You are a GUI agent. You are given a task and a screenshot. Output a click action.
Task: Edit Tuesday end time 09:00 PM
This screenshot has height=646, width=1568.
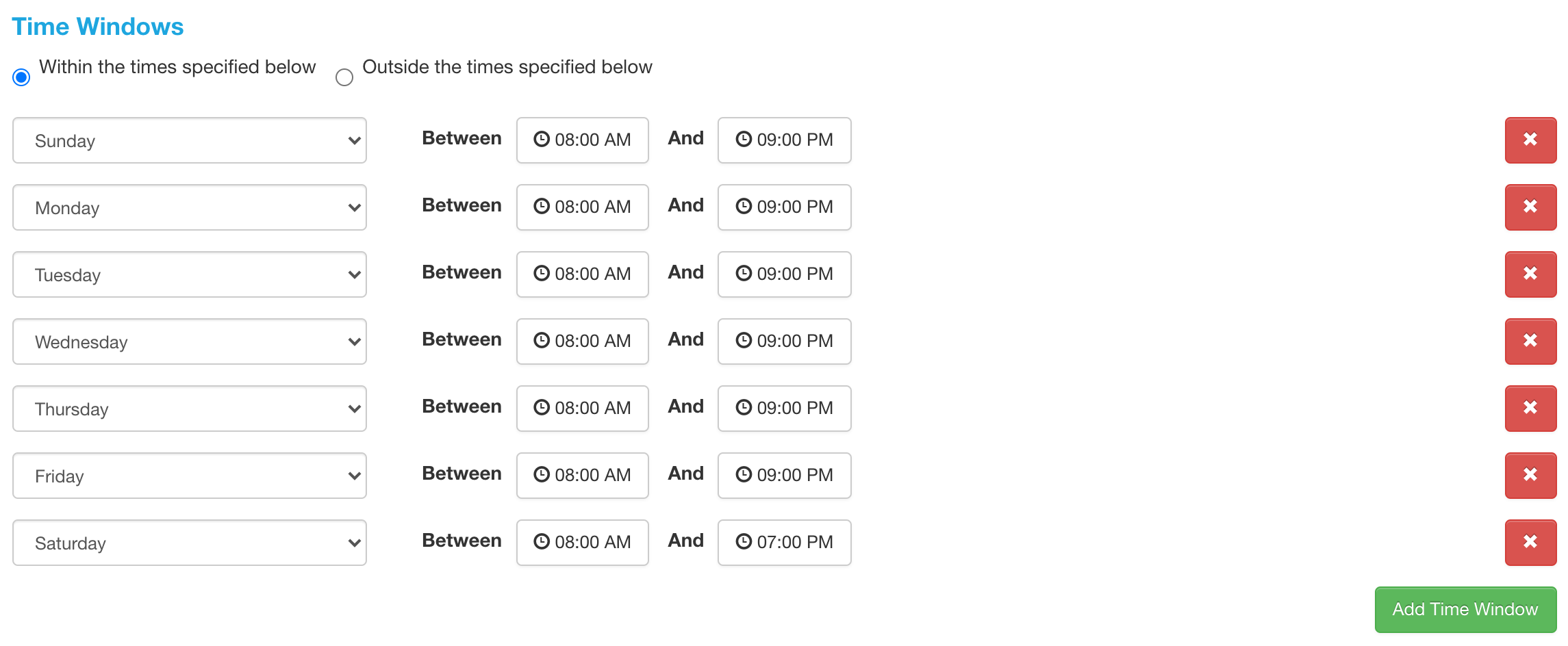coord(785,274)
